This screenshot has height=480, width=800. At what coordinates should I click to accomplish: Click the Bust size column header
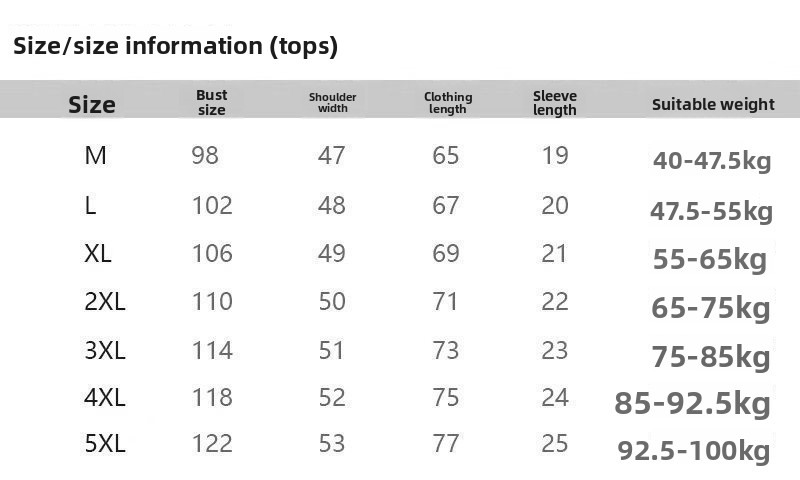pyautogui.click(x=212, y=102)
